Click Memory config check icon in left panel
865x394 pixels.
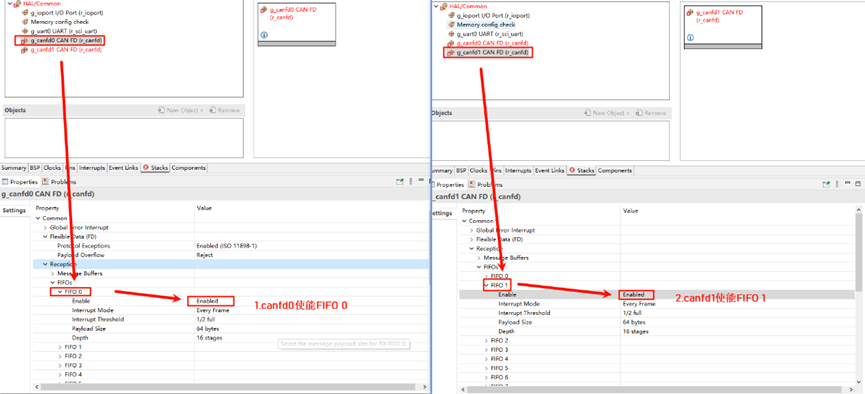[24, 22]
